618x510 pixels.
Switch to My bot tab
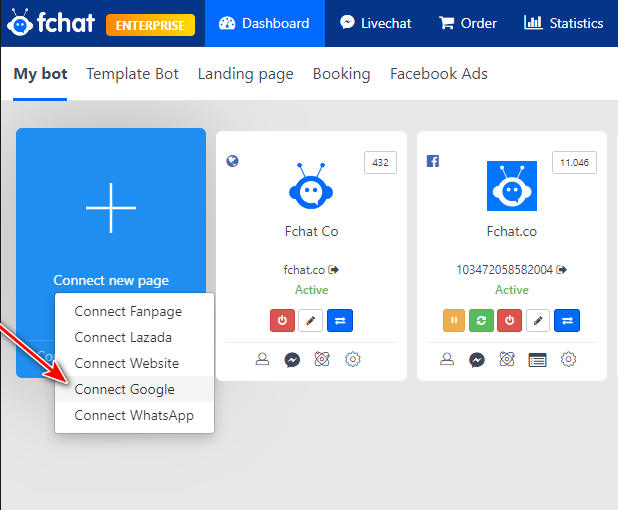pyautogui.click(x=40, y=74)
